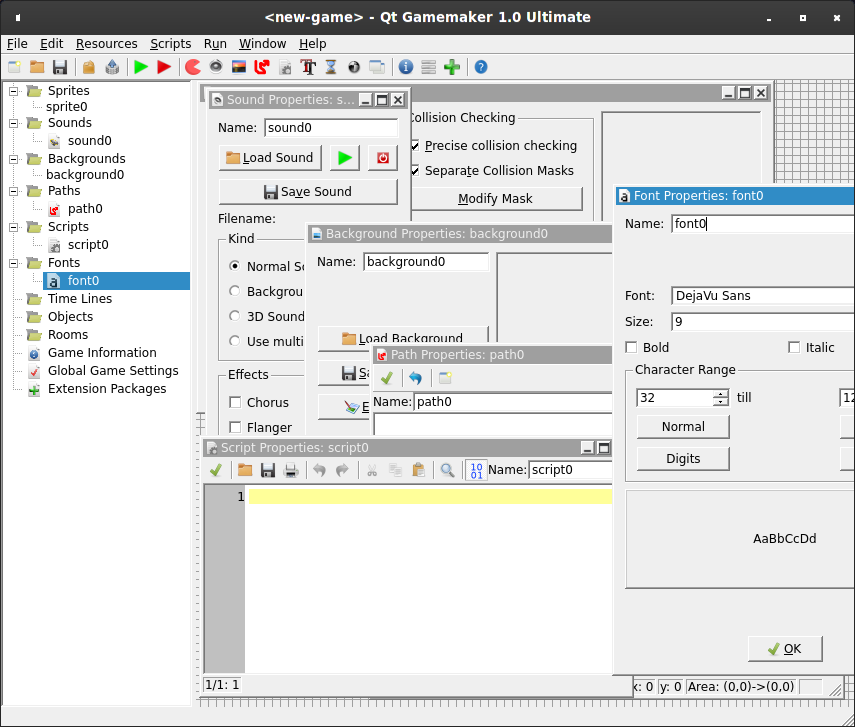Enable the Bold checkbox in Font Properties
The image size is (855, 727).
[x=631, y=347]
